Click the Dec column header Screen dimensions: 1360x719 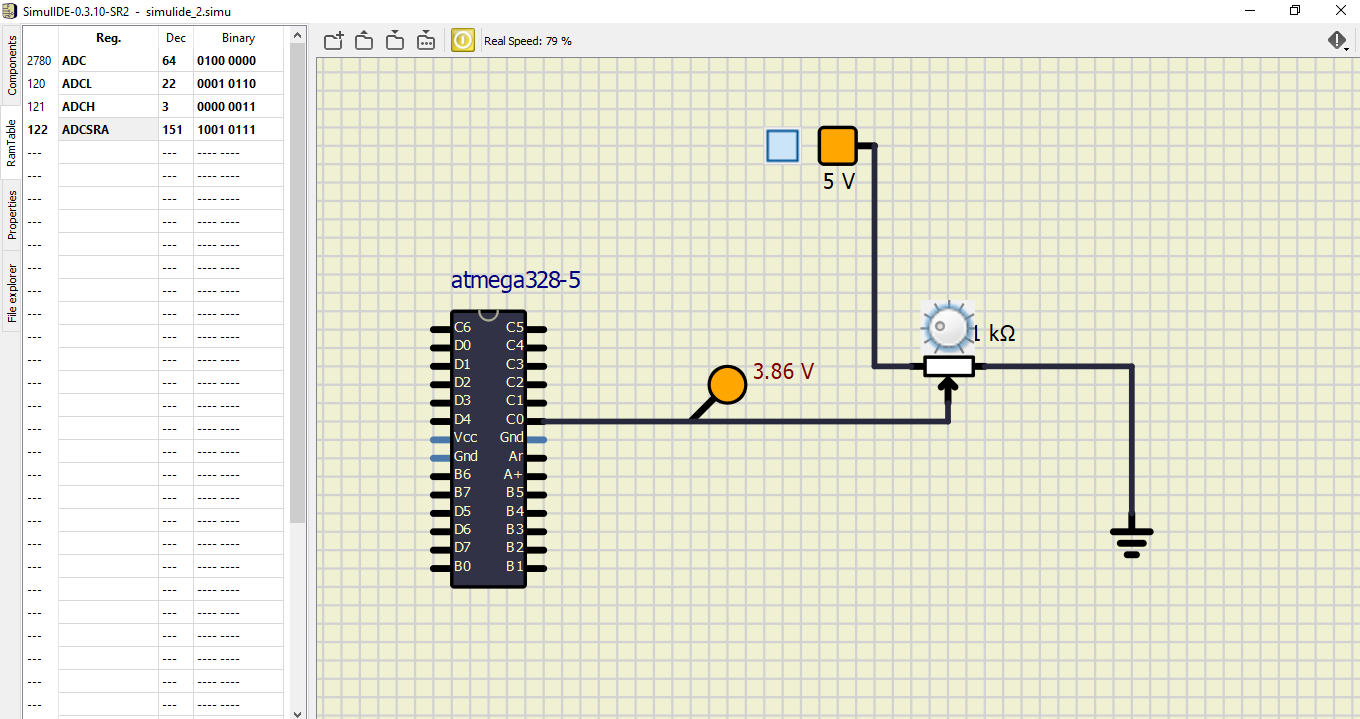click(176, 38)
